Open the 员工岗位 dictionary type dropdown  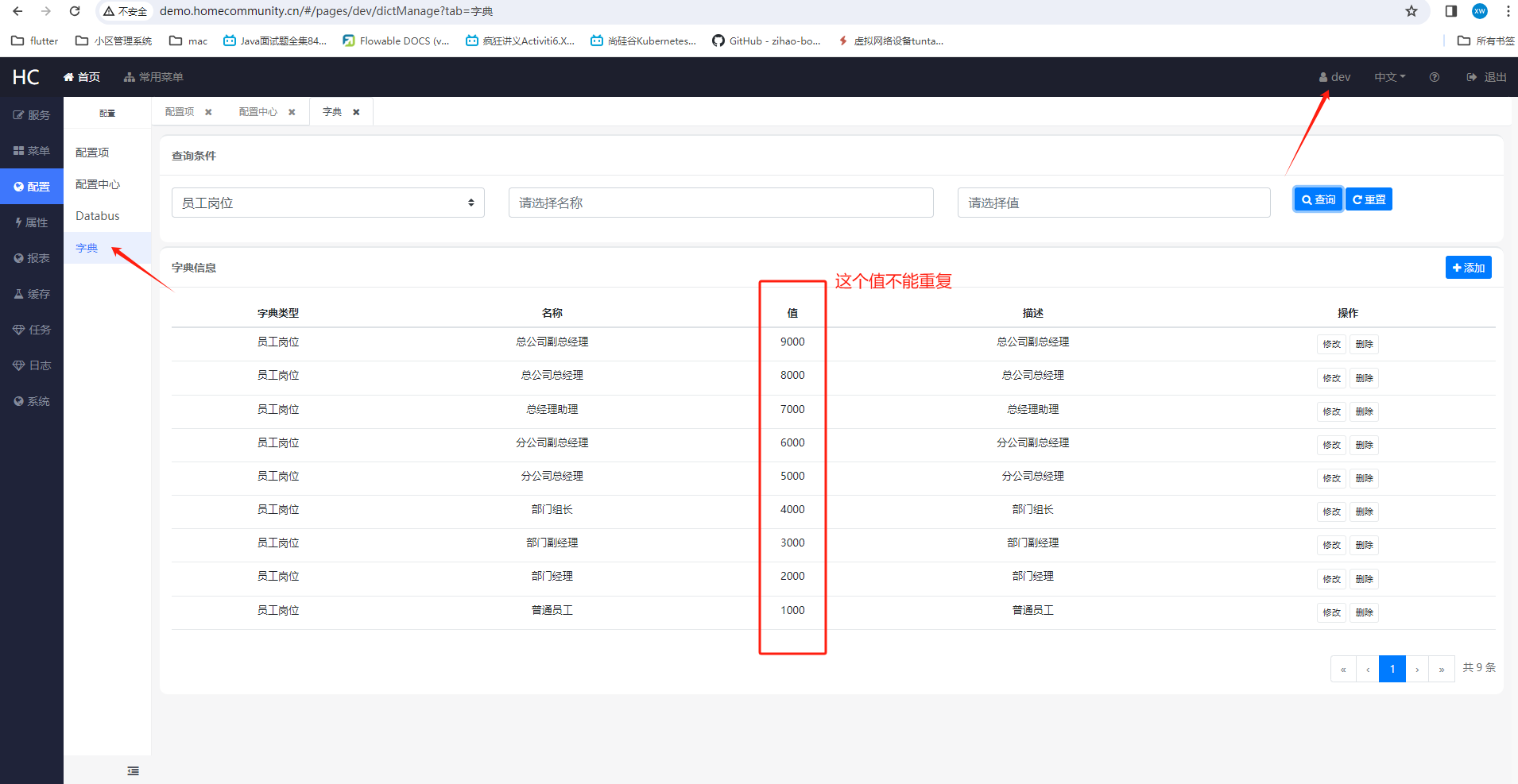point(328,203)
